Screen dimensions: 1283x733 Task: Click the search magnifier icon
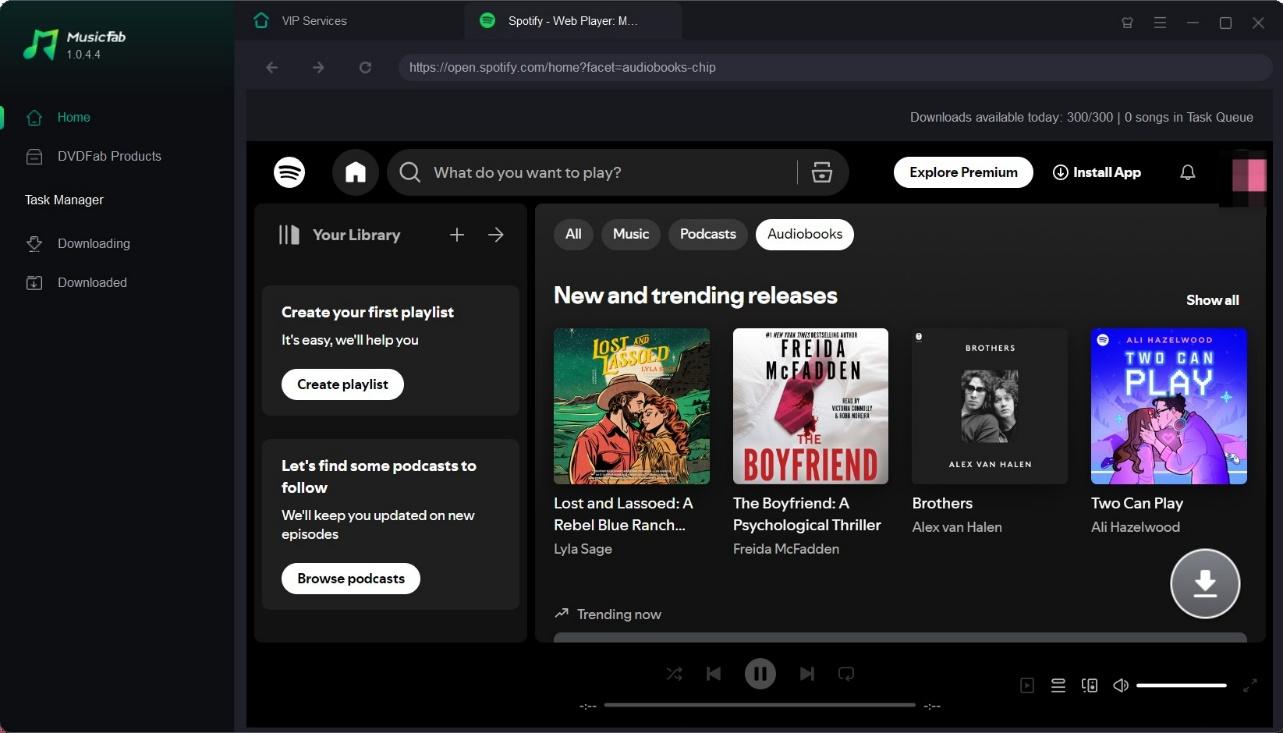pyautogui.click(x=409, y=172)
